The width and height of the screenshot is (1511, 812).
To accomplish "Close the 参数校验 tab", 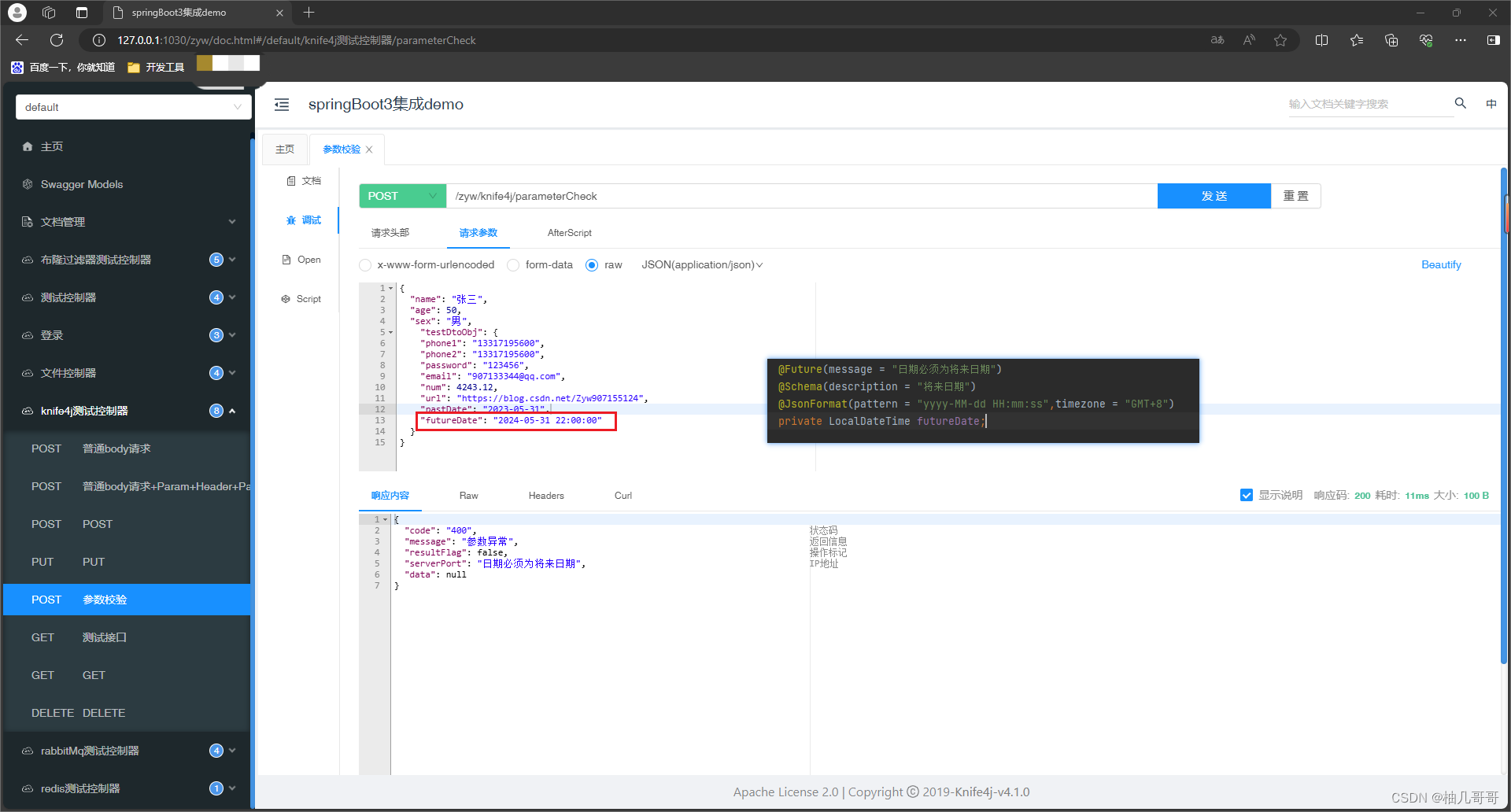I will [x=369, y=149].
